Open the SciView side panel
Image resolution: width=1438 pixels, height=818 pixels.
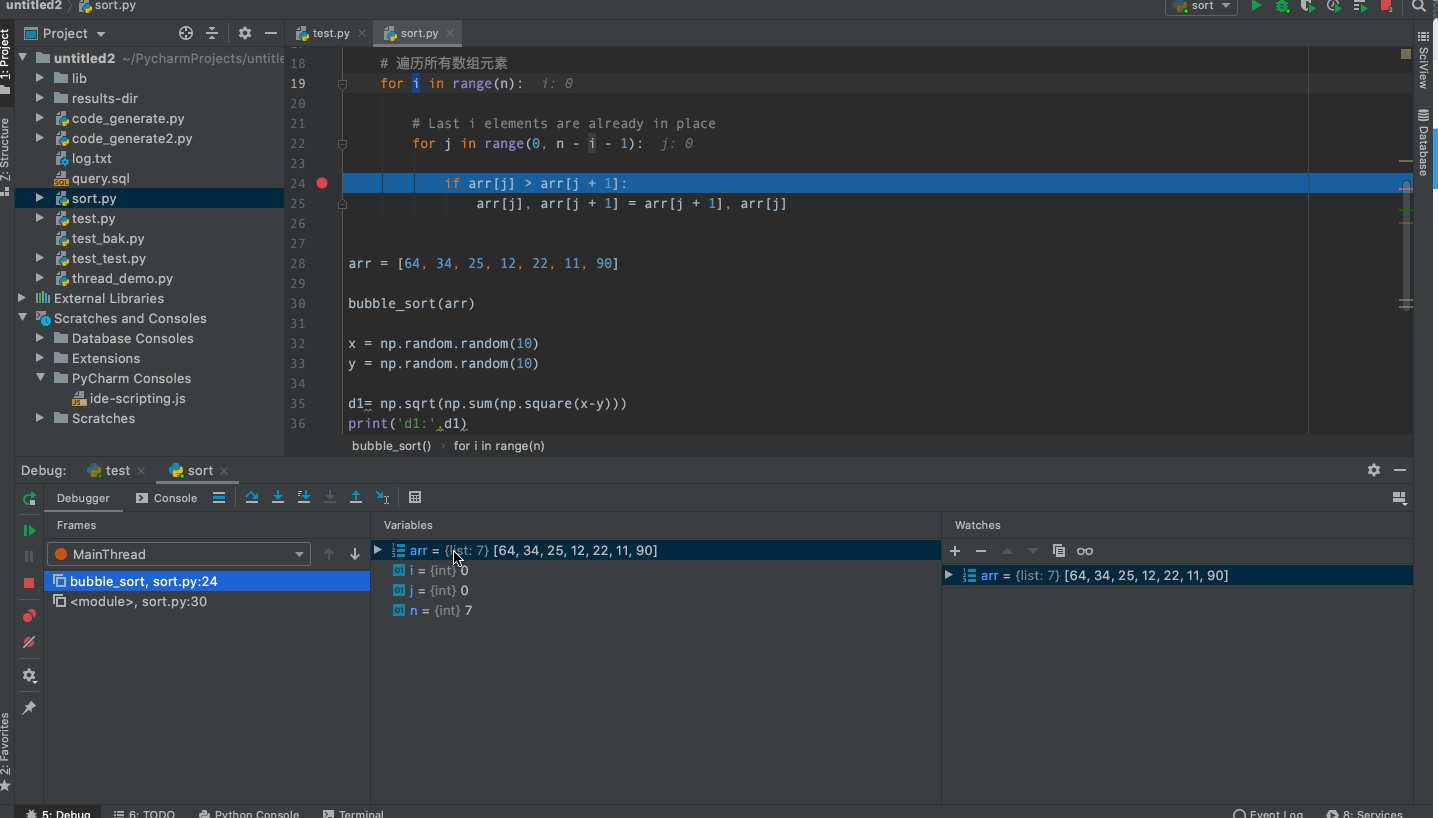[x=1423, y=60]
